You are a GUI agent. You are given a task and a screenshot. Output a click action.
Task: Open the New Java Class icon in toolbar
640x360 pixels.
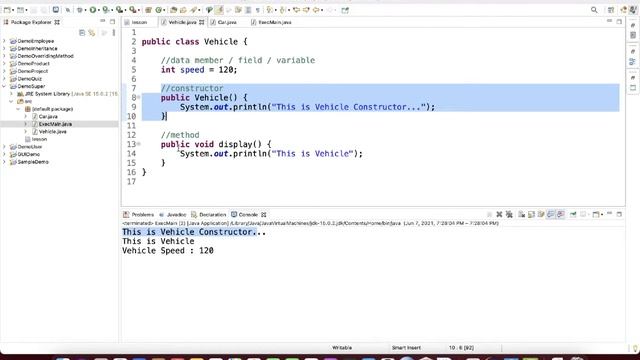pyautogui.click(x=159, y=10)
